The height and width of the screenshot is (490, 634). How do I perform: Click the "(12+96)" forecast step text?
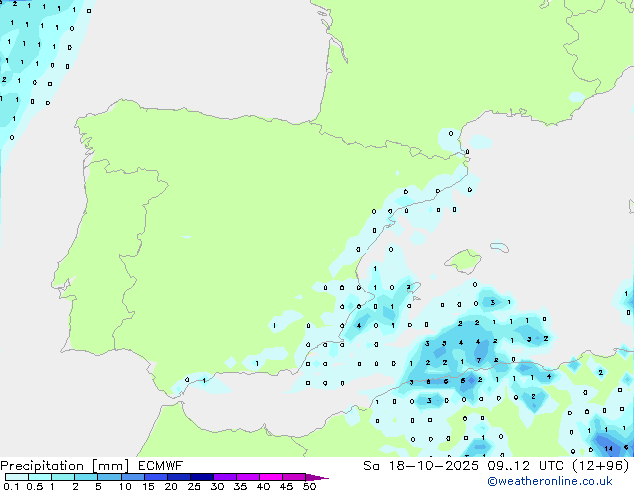(x=601, y=466)
